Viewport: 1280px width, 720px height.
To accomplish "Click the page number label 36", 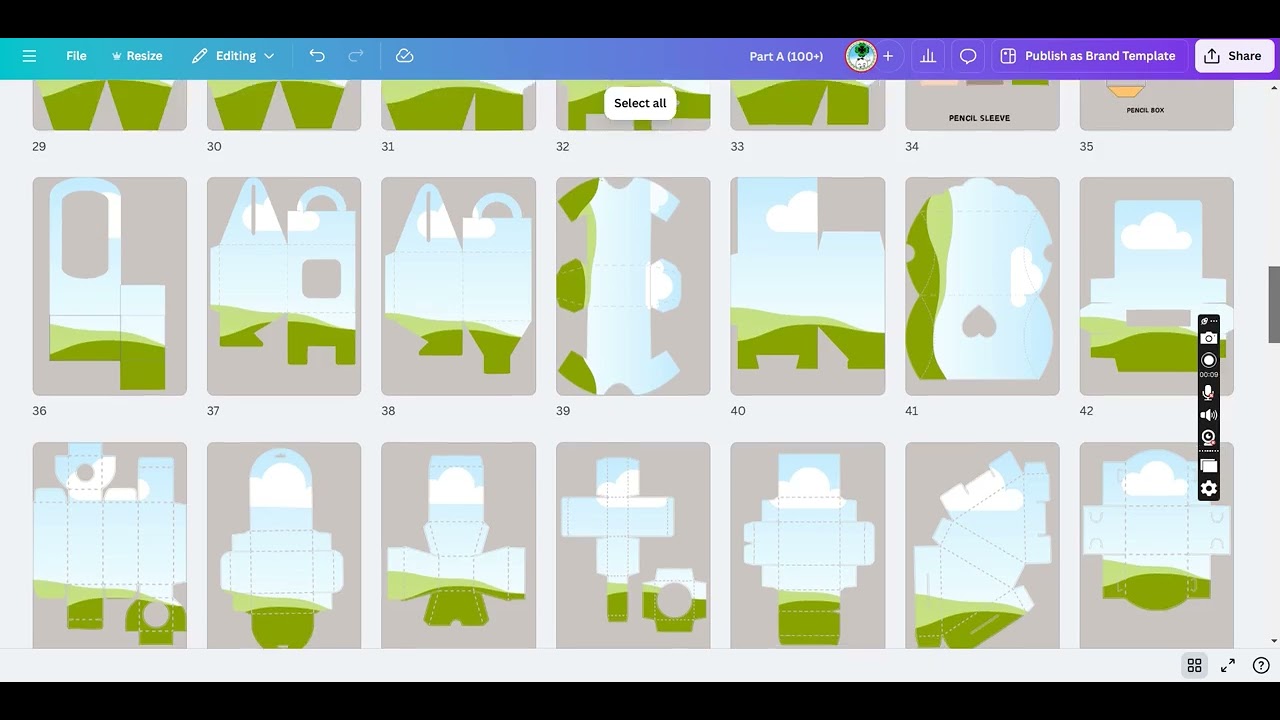I will pos(40,411).
